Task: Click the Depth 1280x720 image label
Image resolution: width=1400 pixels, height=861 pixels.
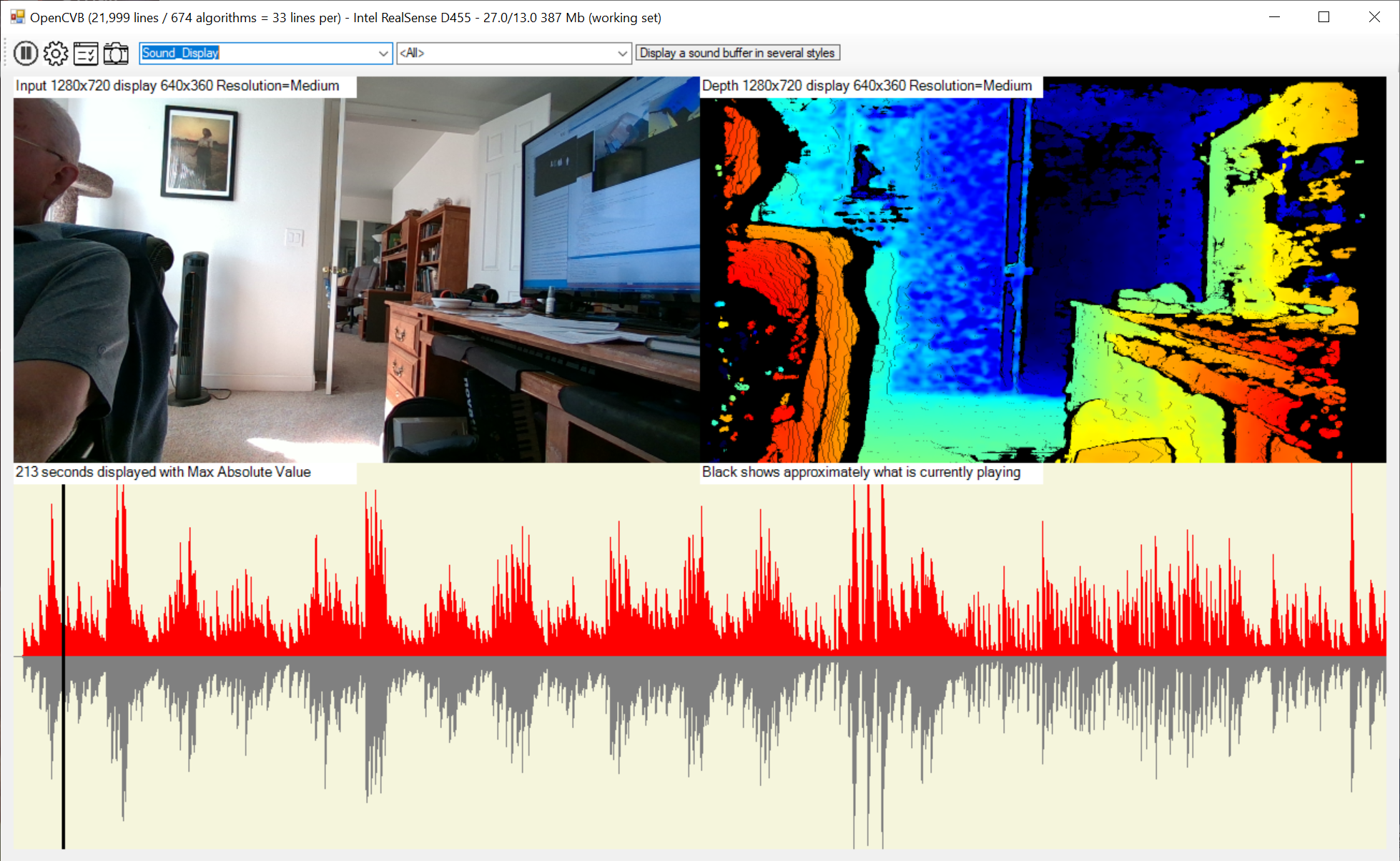Action: point(867,86)
